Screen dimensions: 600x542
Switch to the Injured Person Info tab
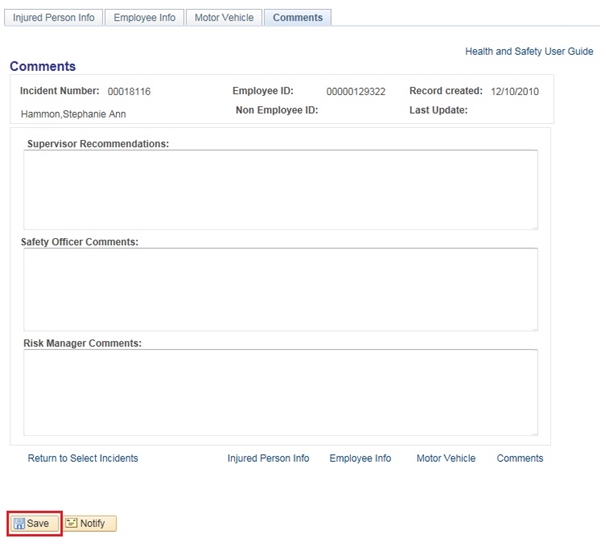pos(54,18)
